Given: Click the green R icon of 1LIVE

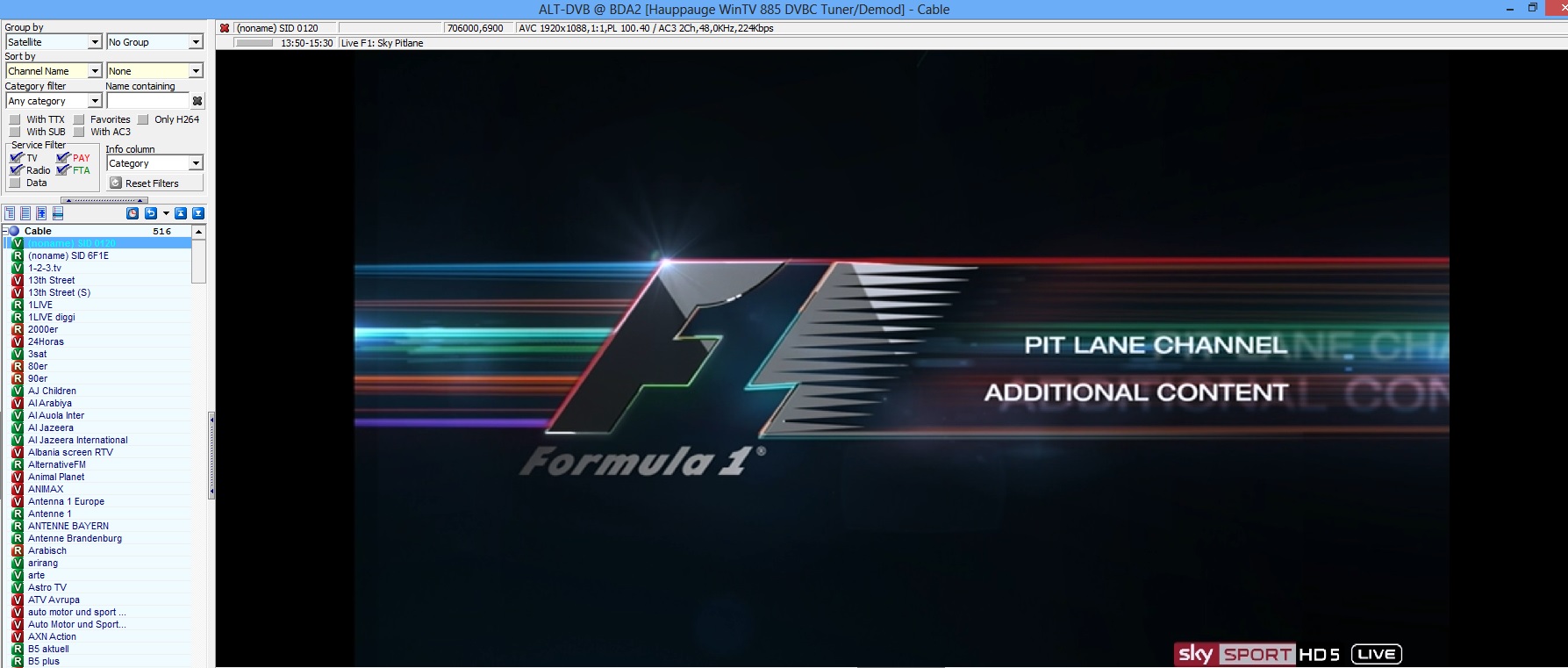Looking at the screenshot, I should click(17, 305).
